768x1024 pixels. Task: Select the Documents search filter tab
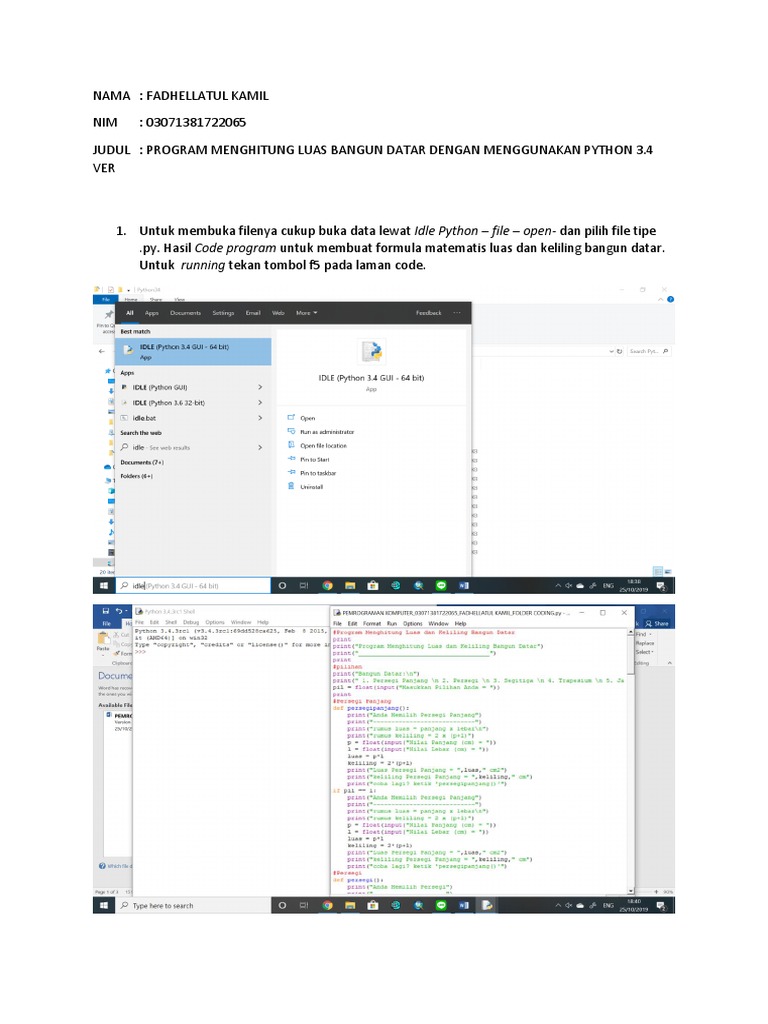(x=185, y=313)
